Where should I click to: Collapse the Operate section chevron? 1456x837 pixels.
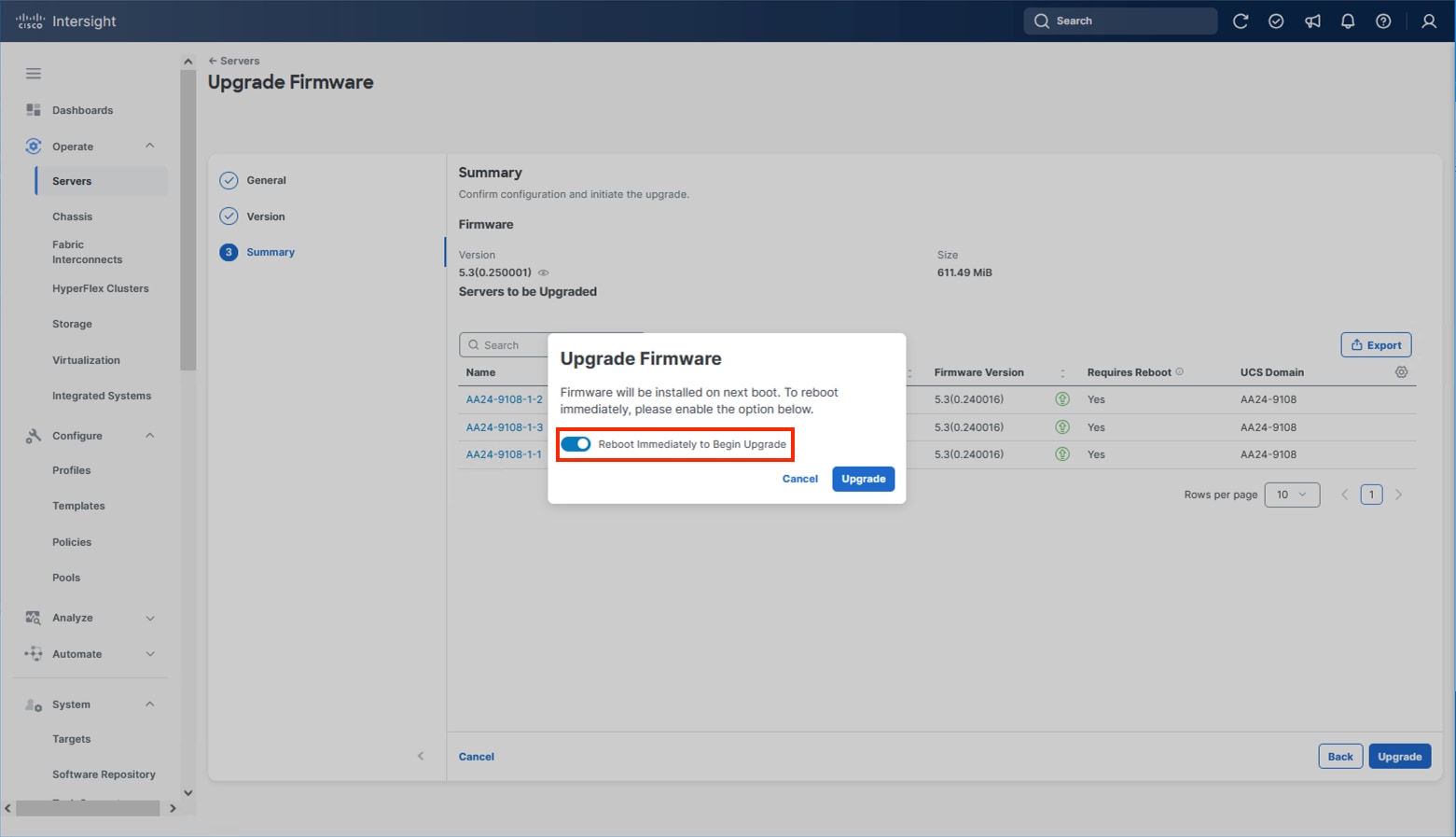(x=150, y=146)
